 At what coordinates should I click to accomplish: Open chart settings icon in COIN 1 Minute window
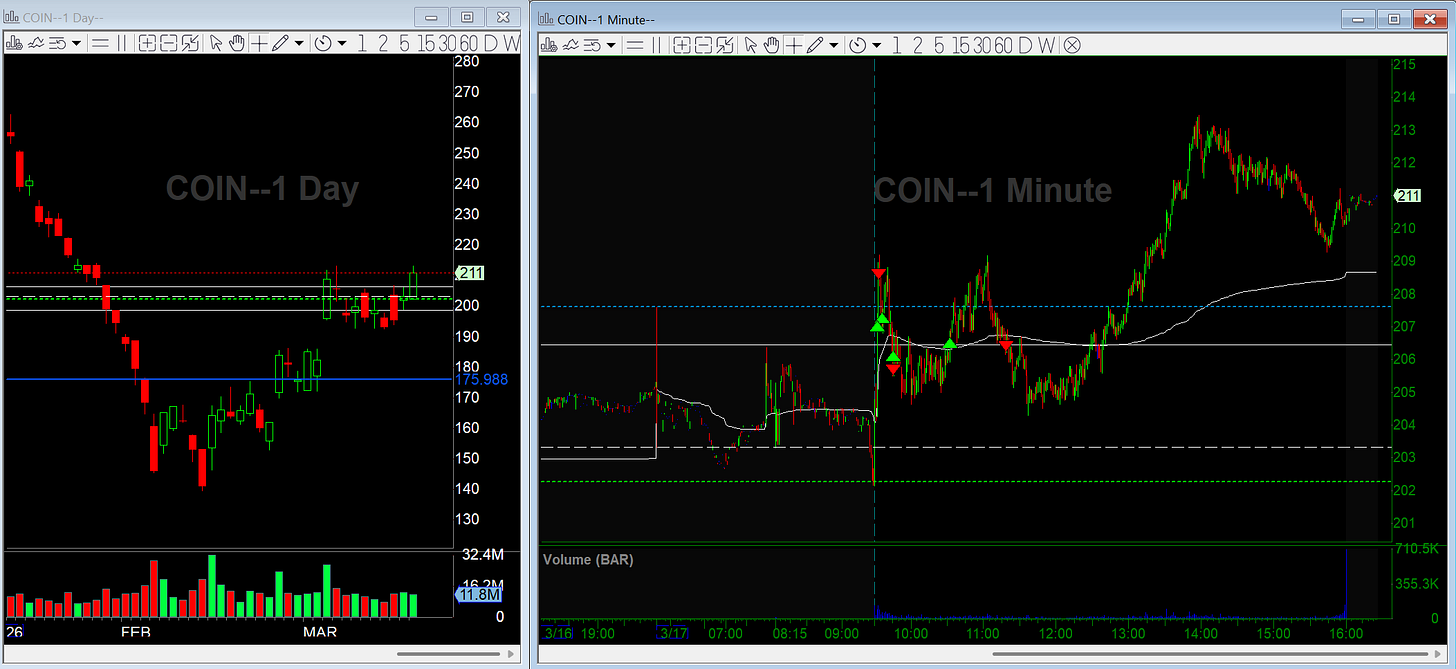click(549, 45)
